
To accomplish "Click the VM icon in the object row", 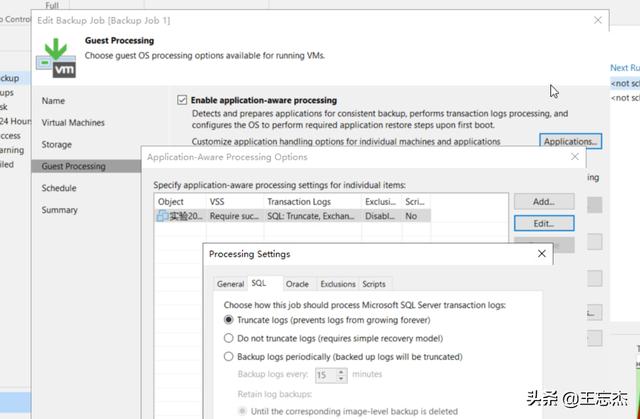I will [162, 216].
